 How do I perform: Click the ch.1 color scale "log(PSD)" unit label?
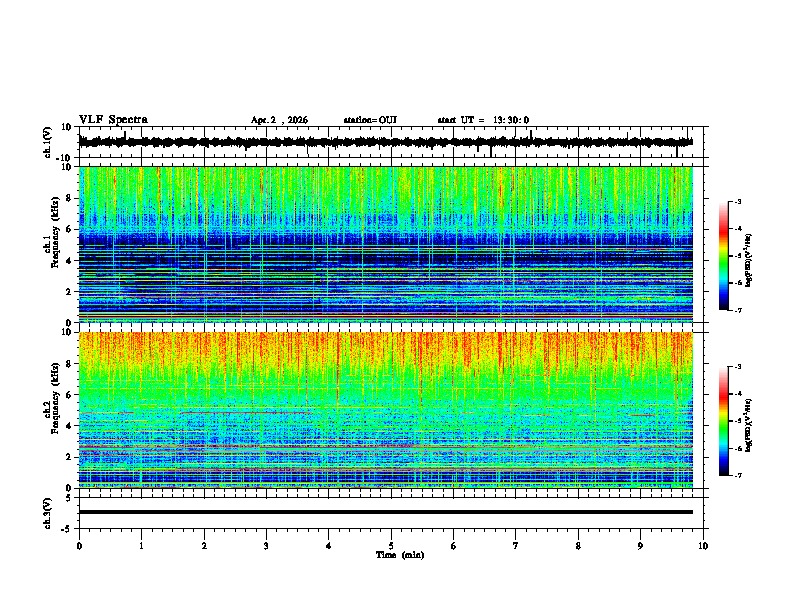[749, 261]
